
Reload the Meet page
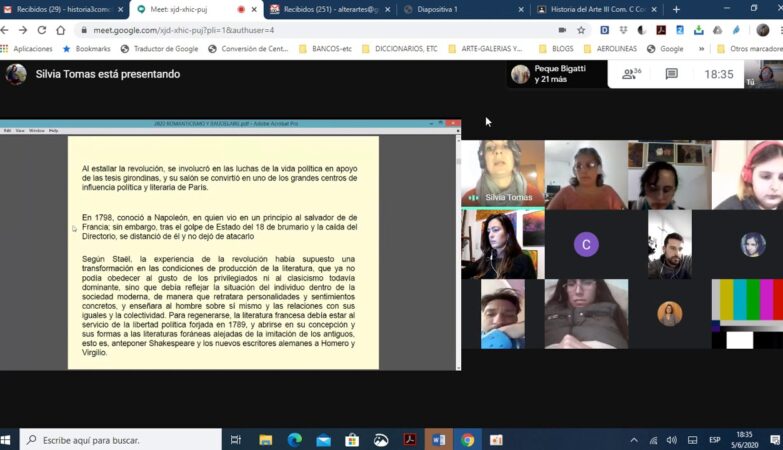42,30
